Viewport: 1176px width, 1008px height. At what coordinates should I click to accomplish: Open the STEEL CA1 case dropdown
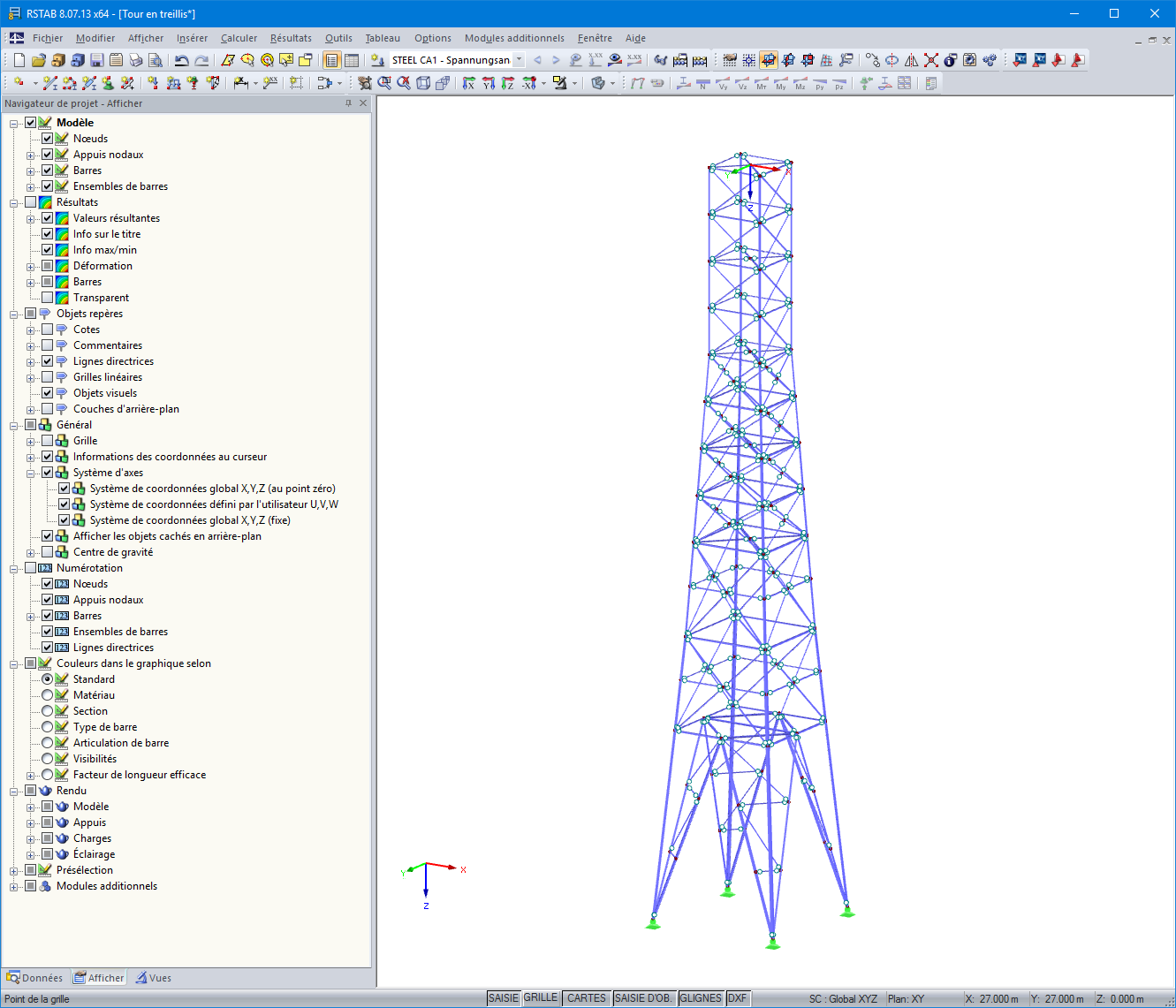pos(518,60)
